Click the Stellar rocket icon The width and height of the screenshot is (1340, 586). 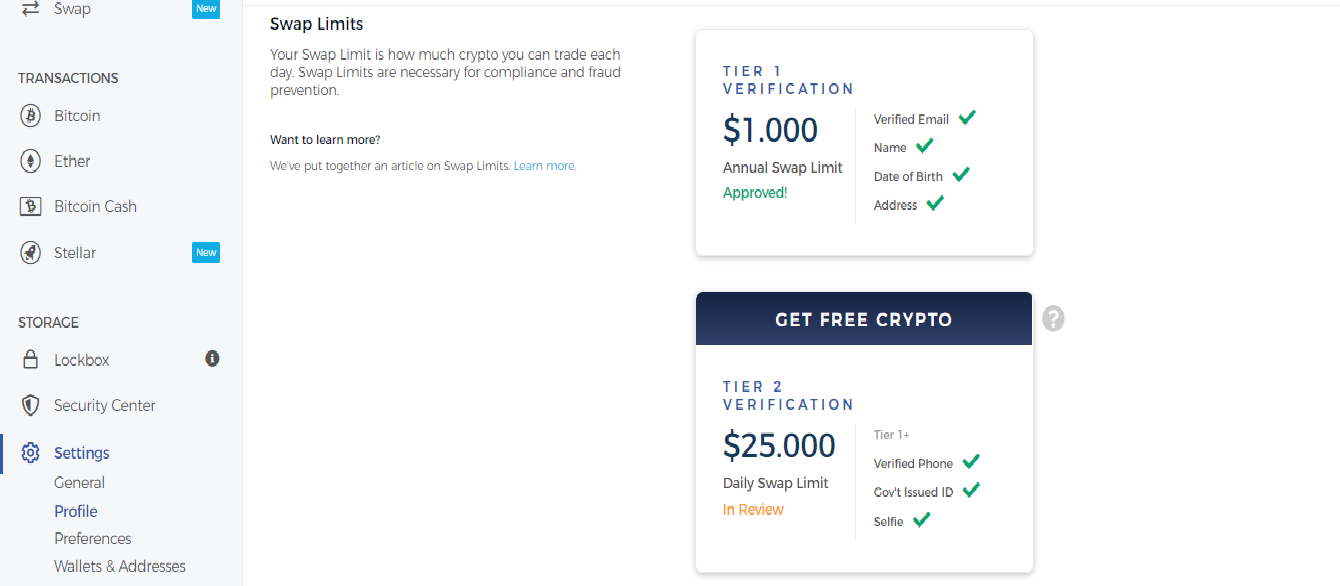(x=31, y=253)
